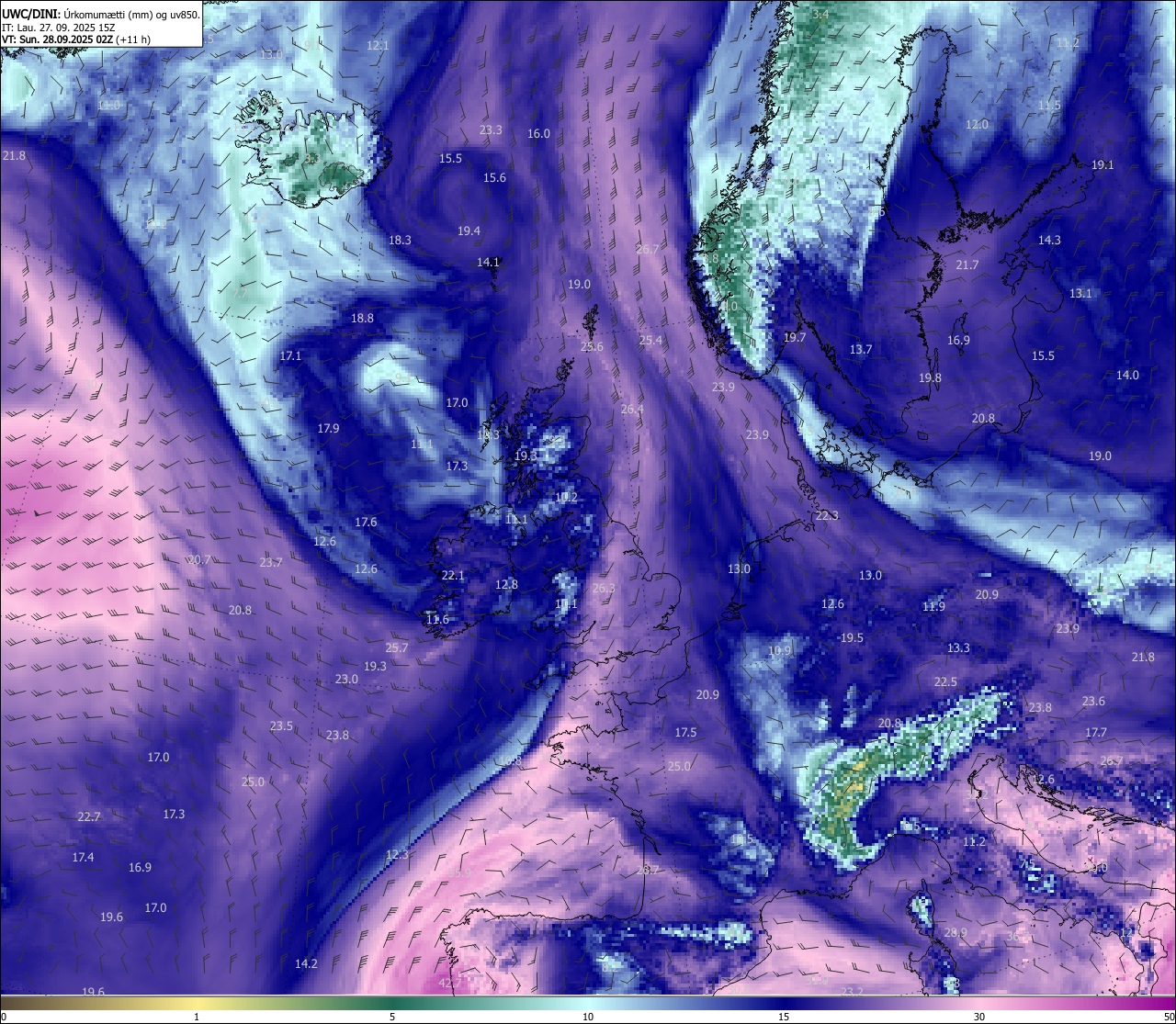This screenshot has width=1176, height=1024.
Task: Click the map value 12.3
Action: click(x=396, y=854)
